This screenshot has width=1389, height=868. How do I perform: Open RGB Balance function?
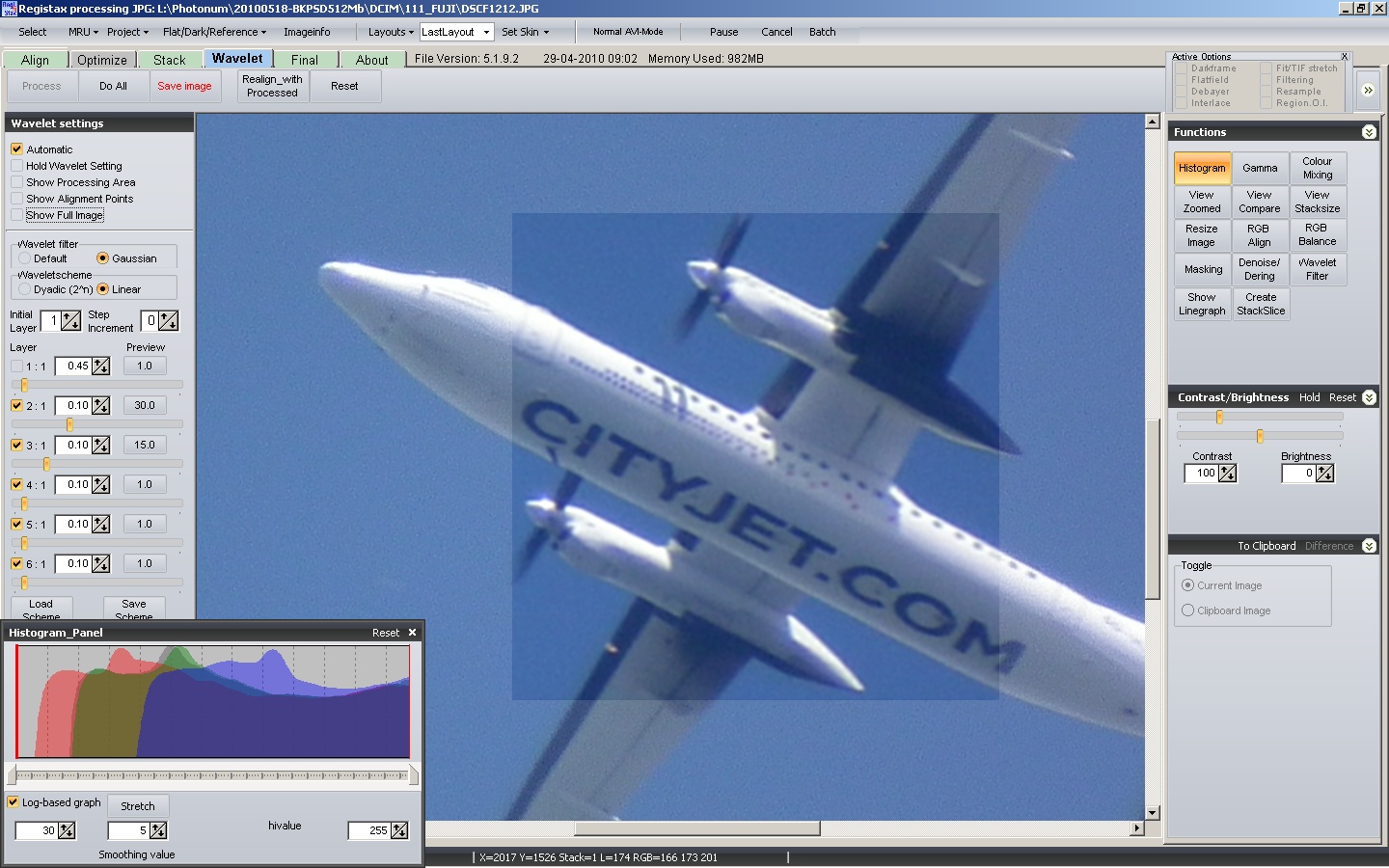(1318, 235)
